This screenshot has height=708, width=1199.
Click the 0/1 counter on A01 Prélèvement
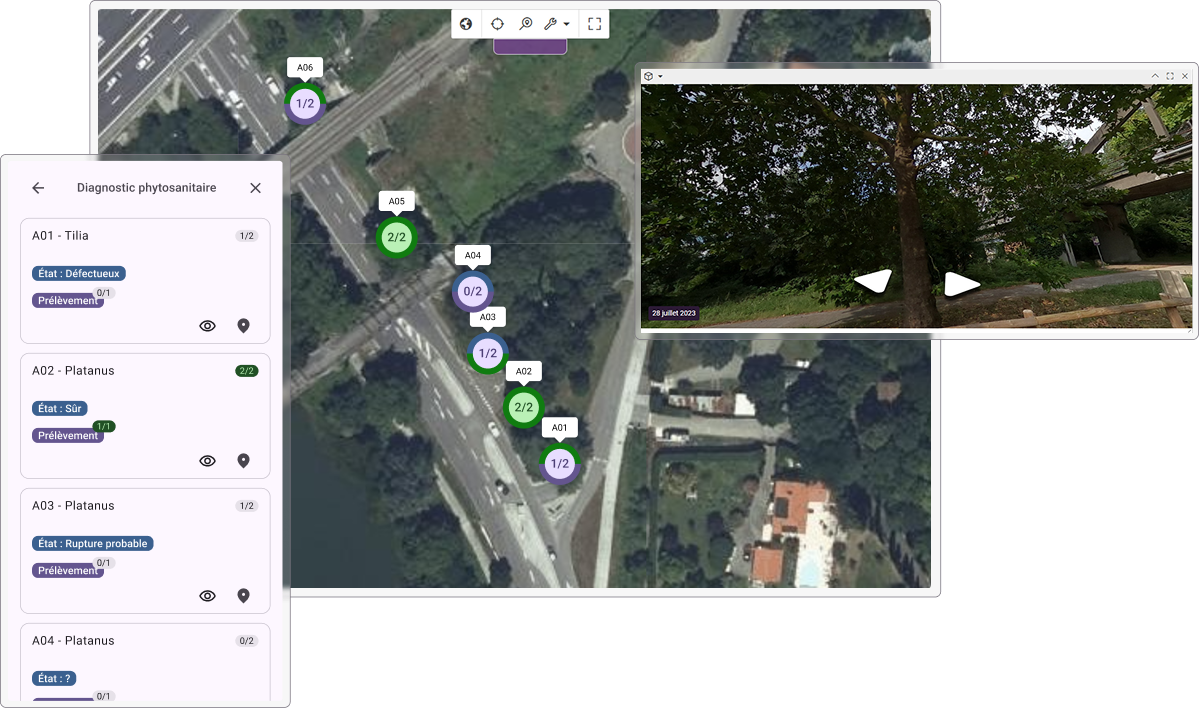(103, 293)
